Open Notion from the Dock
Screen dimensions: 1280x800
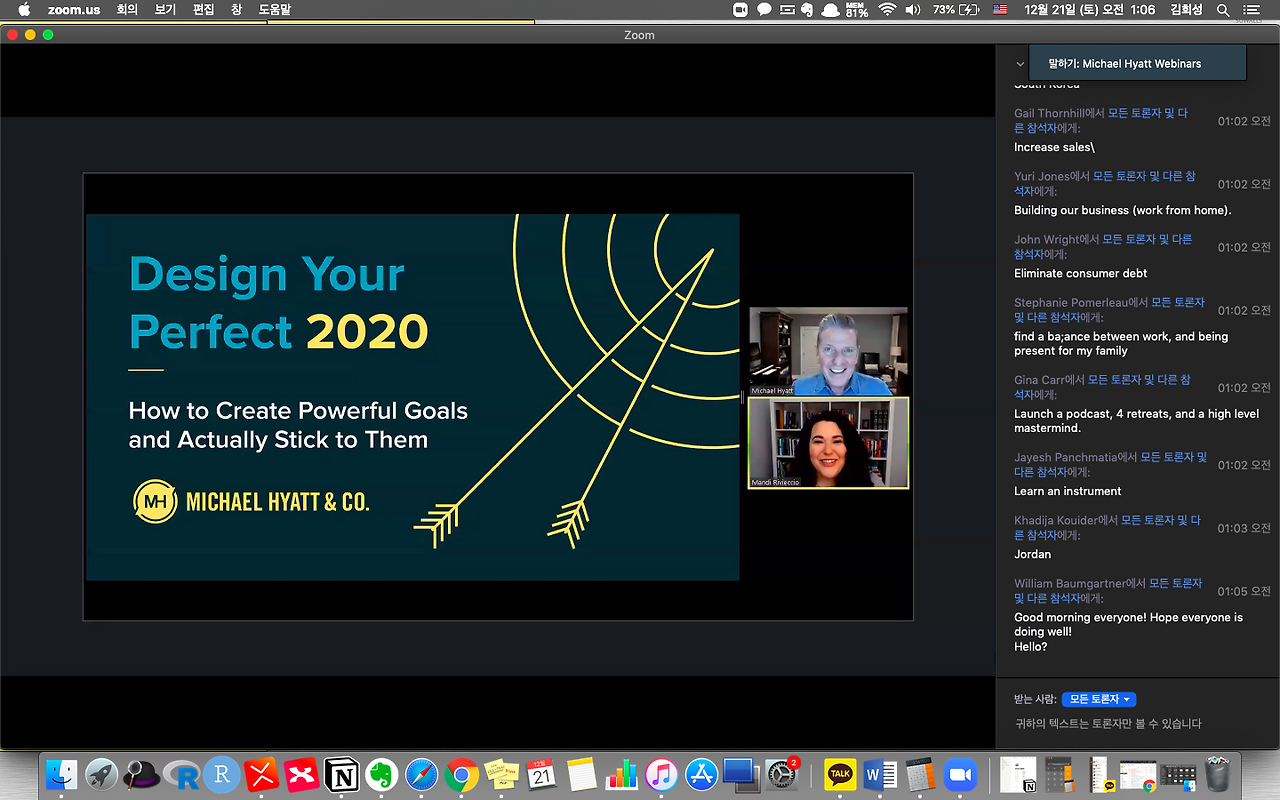tap(342, 774)
